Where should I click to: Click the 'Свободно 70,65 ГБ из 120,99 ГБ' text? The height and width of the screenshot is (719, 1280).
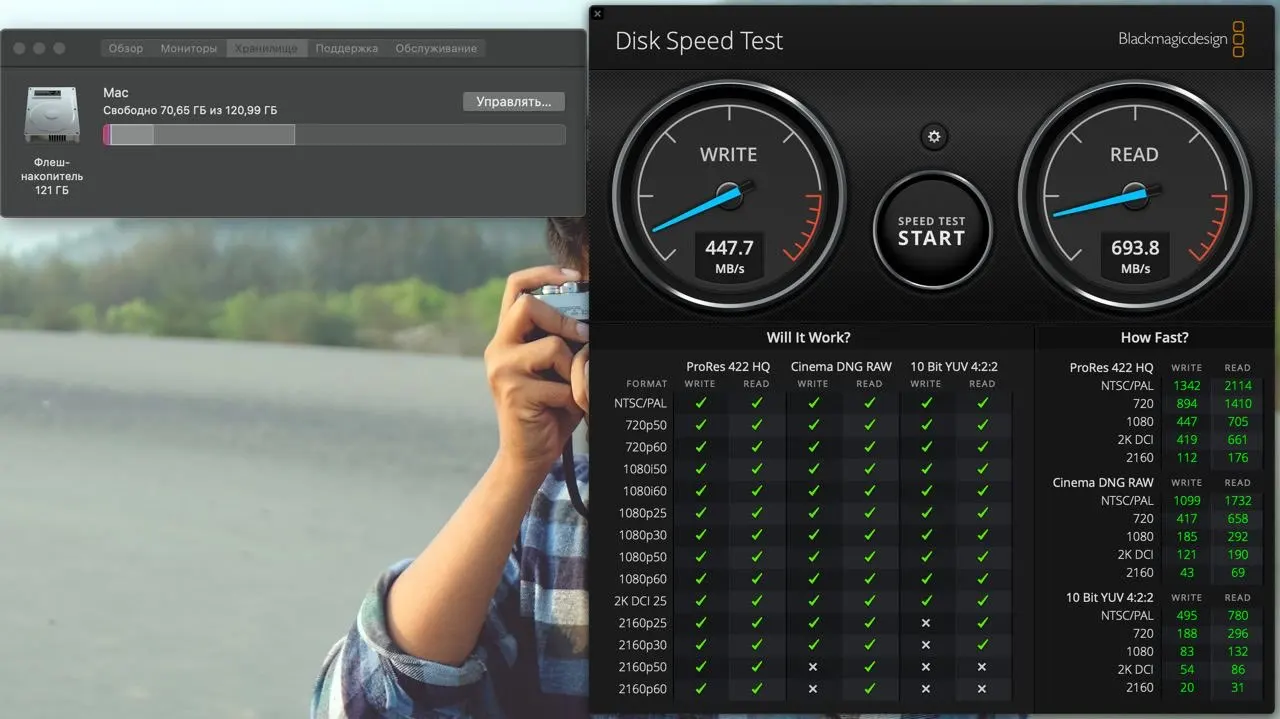(x=190, y=110)
